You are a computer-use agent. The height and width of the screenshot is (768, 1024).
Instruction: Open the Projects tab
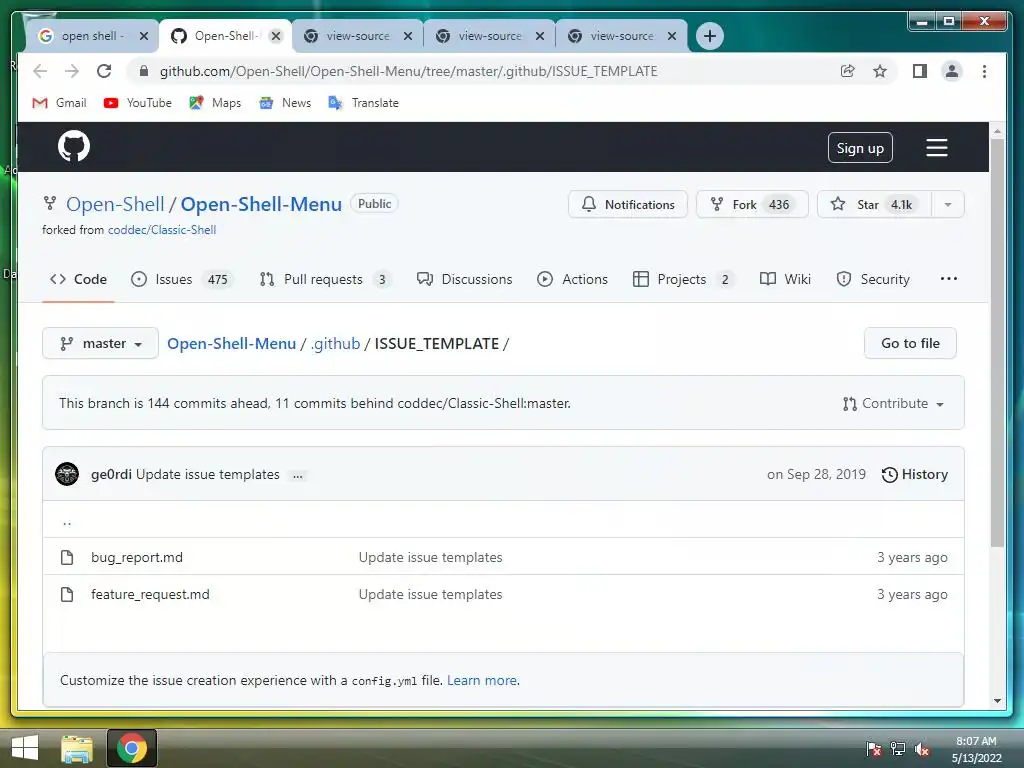683,280
